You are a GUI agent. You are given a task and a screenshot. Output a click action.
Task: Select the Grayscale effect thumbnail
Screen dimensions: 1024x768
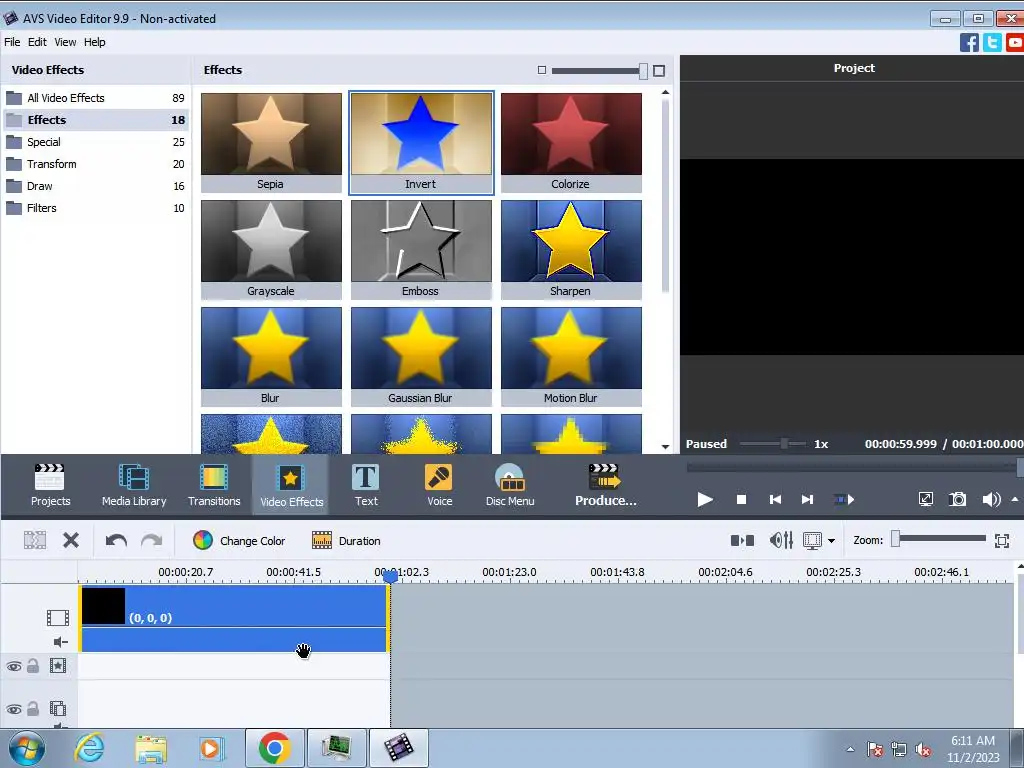(x=271, y=249)
